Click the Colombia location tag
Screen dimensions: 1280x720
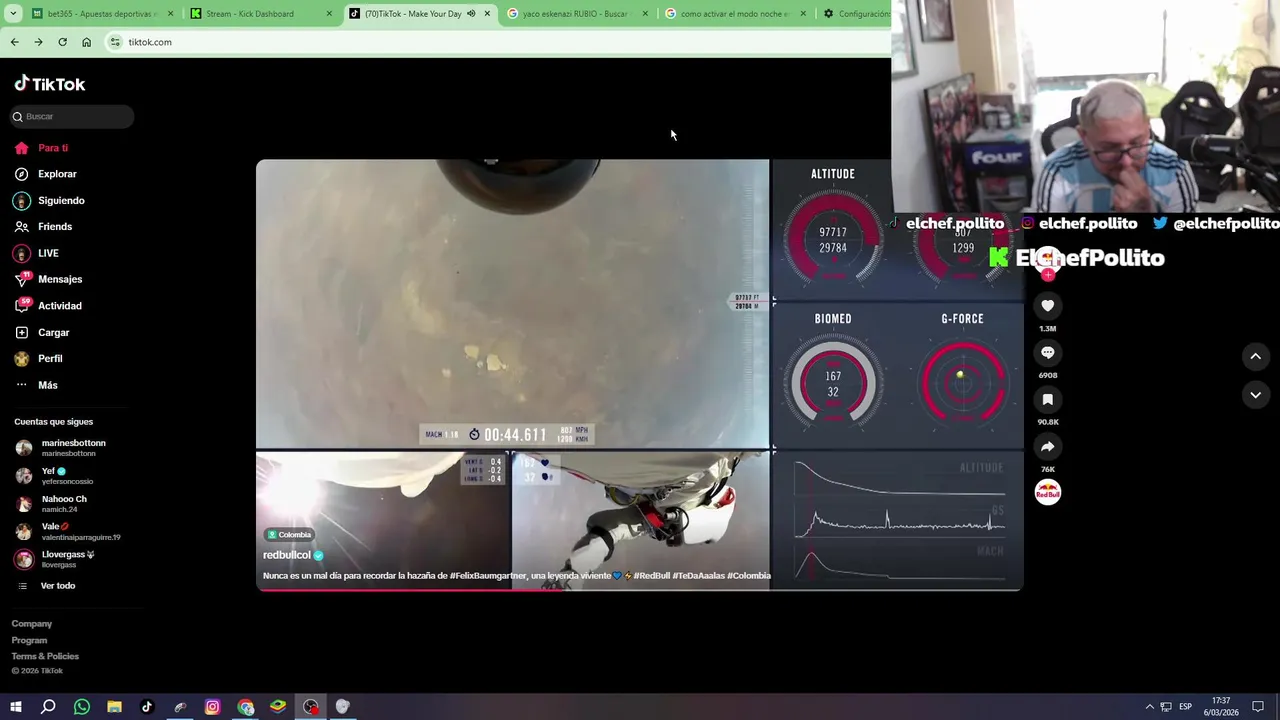tap(289, 534)
